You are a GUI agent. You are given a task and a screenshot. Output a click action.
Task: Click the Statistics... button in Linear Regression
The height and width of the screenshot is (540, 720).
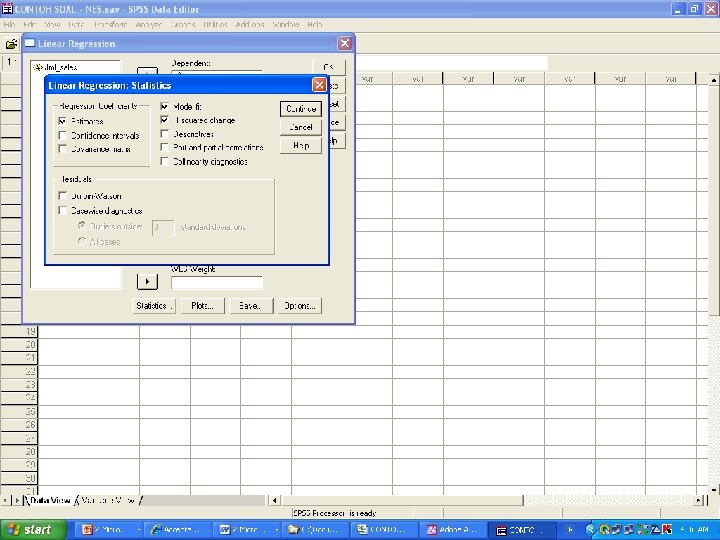click(154, 306)
